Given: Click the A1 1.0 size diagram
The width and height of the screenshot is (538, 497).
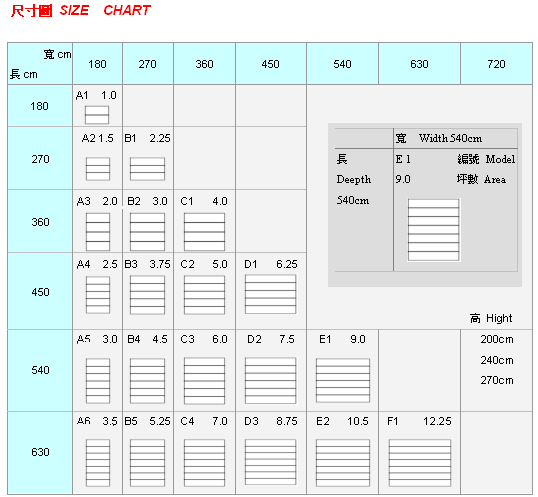Looking at the screenshot, I should [97, 115].
